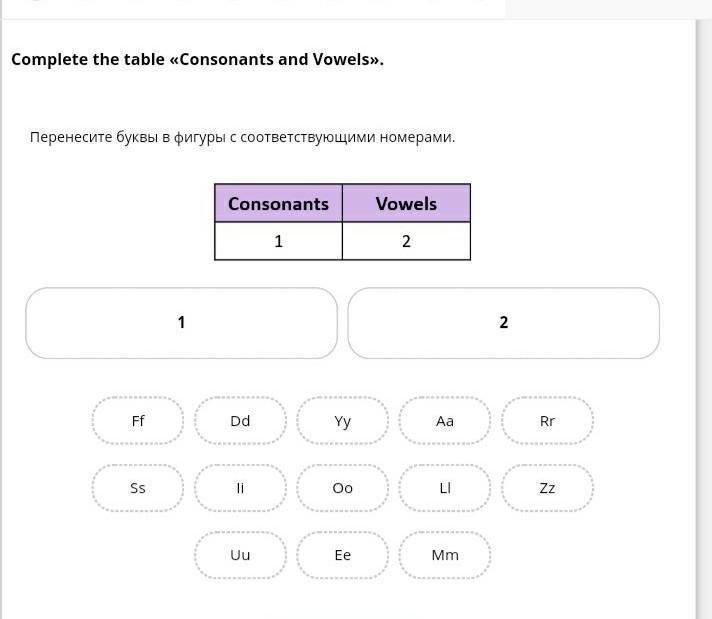Select the Ff letter chip

(138, 421)
